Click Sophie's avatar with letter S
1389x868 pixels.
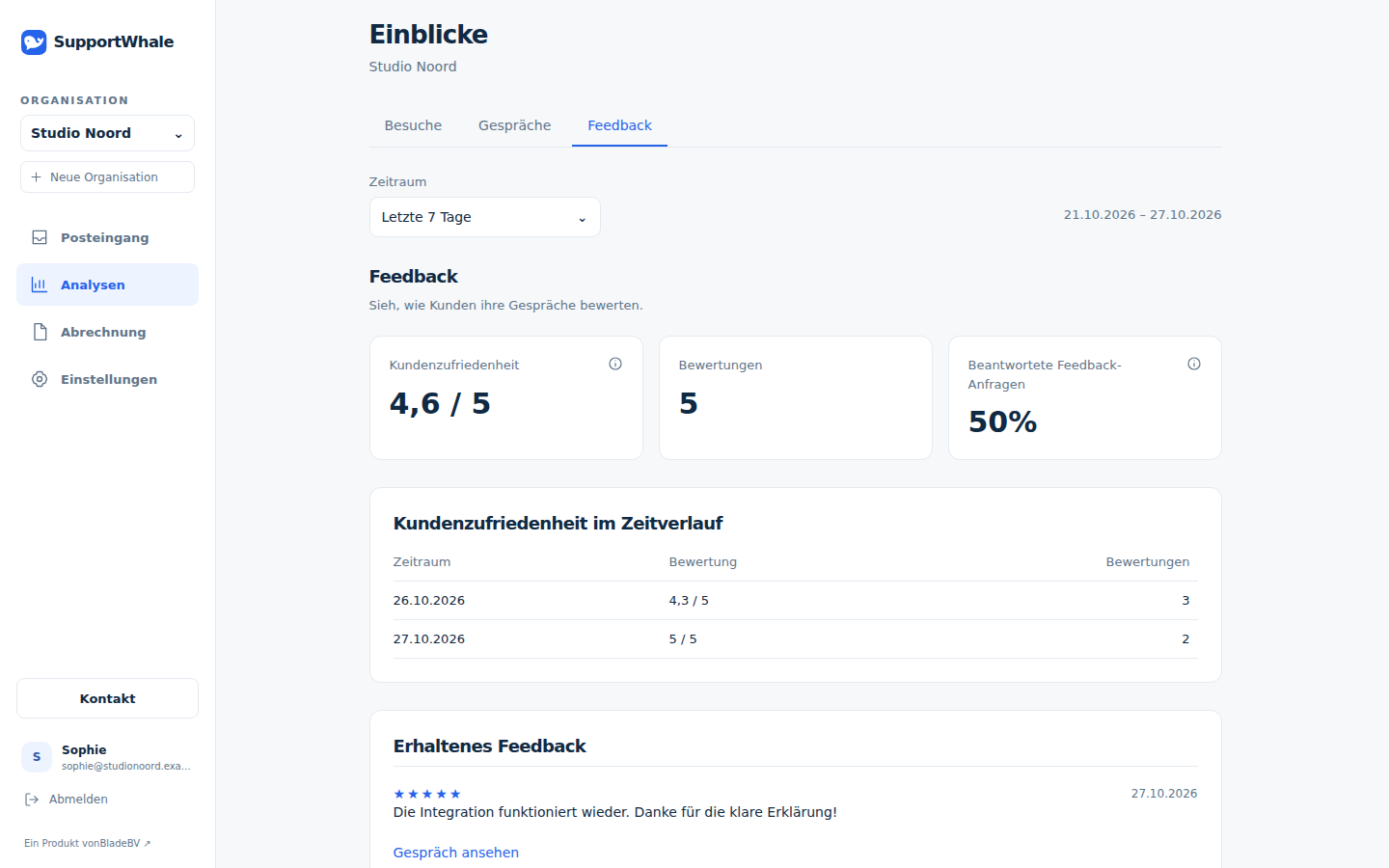(x=37, y=757)
